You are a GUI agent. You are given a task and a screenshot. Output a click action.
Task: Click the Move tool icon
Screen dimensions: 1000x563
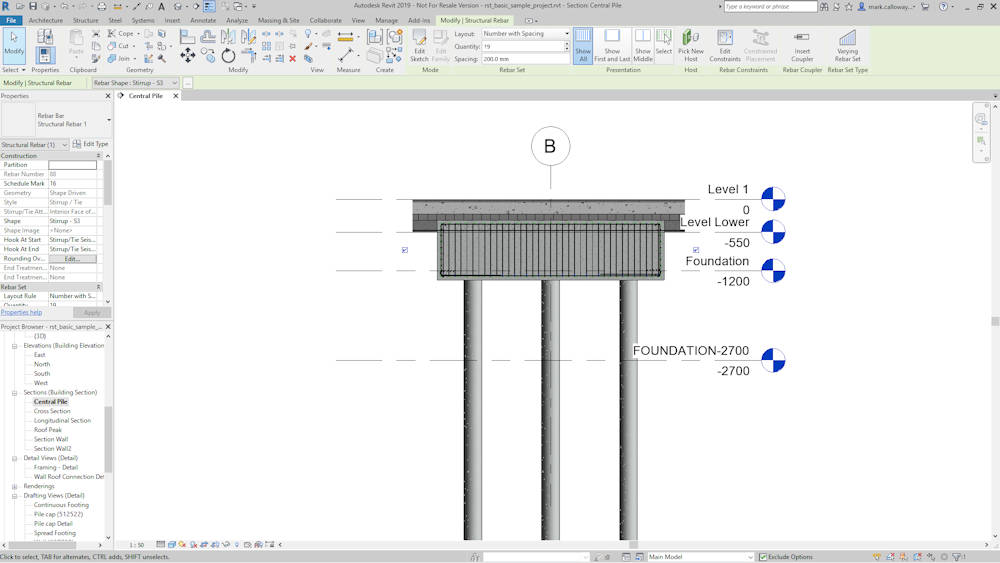188,56
